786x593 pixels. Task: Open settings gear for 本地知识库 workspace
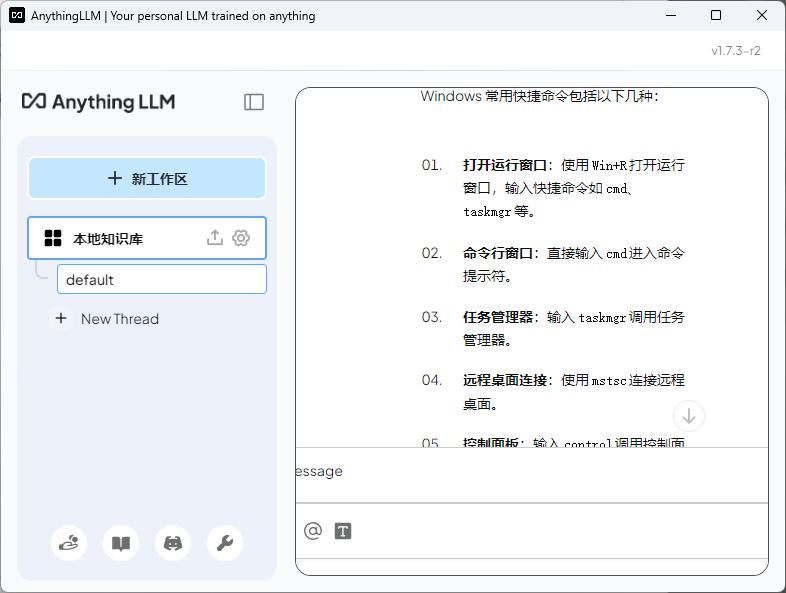241,238
